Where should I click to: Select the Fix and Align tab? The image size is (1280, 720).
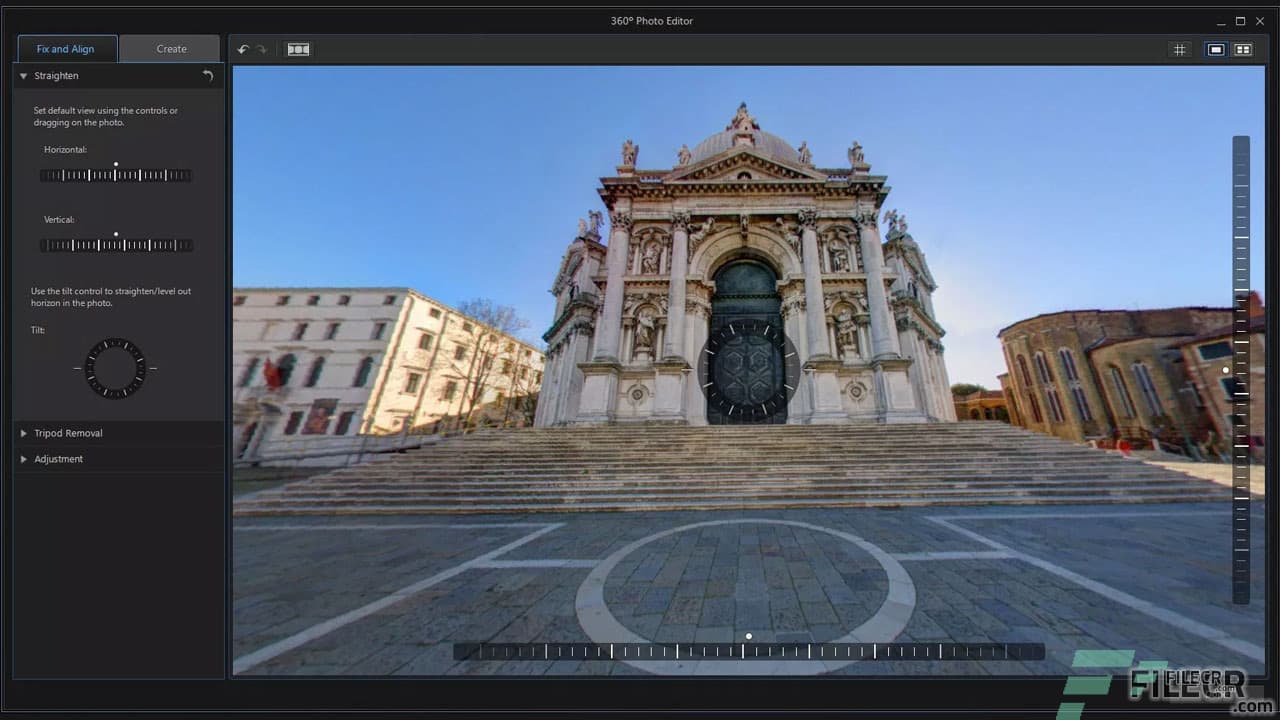click(x=66, y=48)
